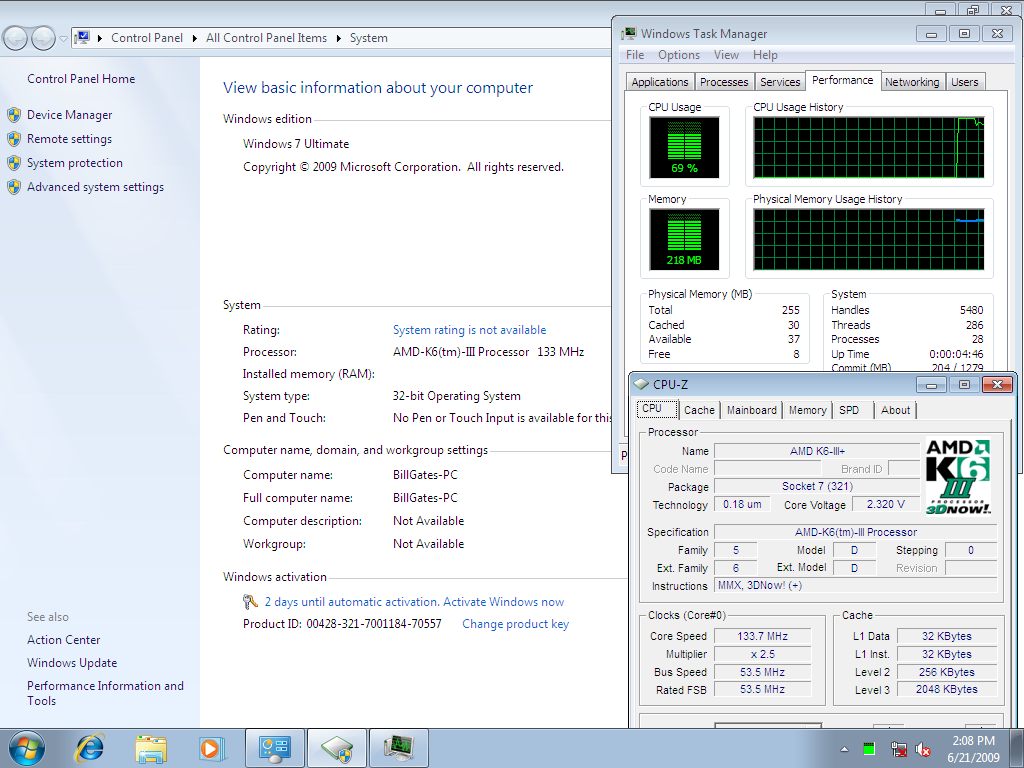Go to Control Panel breadcrumb

147,38
